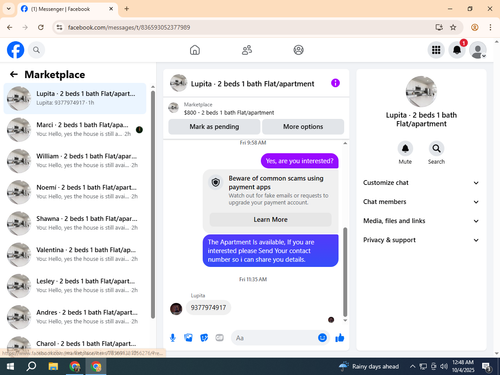This screenshot has width=500, height=375.
Task: Open the Facebook search magnifier
Action: tap(36, 50)
